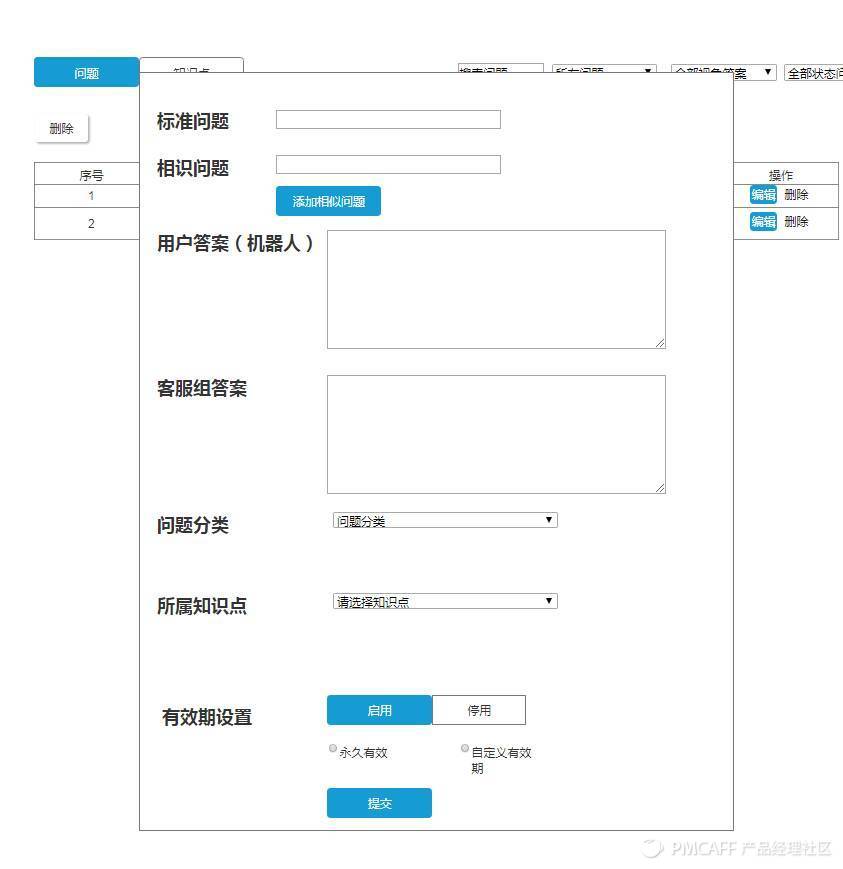843x869 pixels.
Task: Open the 全部状态问题 dropdown
Action: [810, 71]
